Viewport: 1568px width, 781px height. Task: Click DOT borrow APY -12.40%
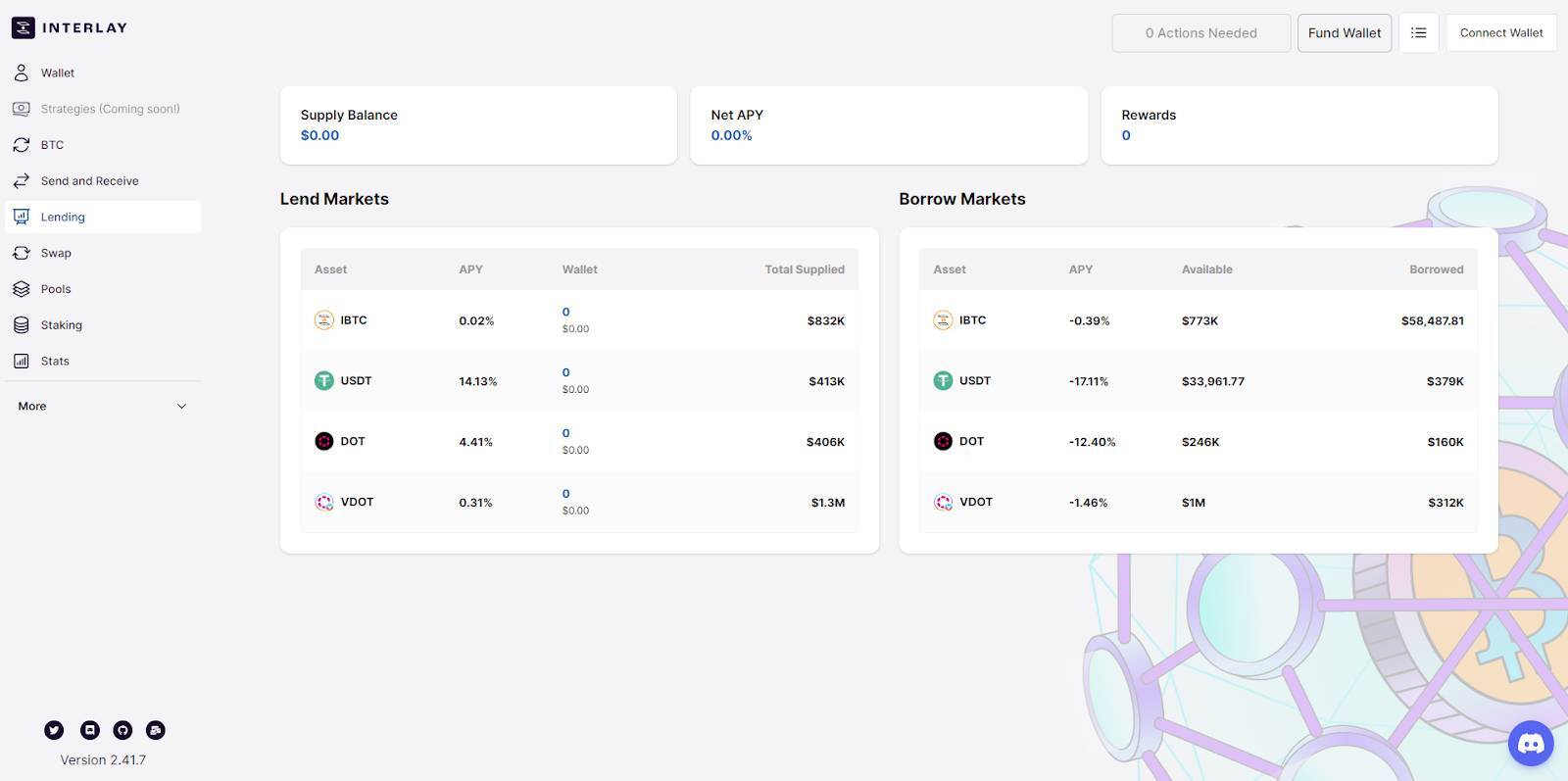tap(1093, 442)
